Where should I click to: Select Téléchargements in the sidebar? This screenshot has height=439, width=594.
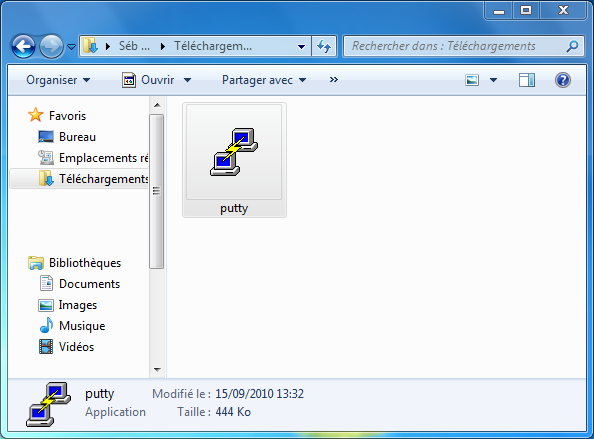coord(103,179)
